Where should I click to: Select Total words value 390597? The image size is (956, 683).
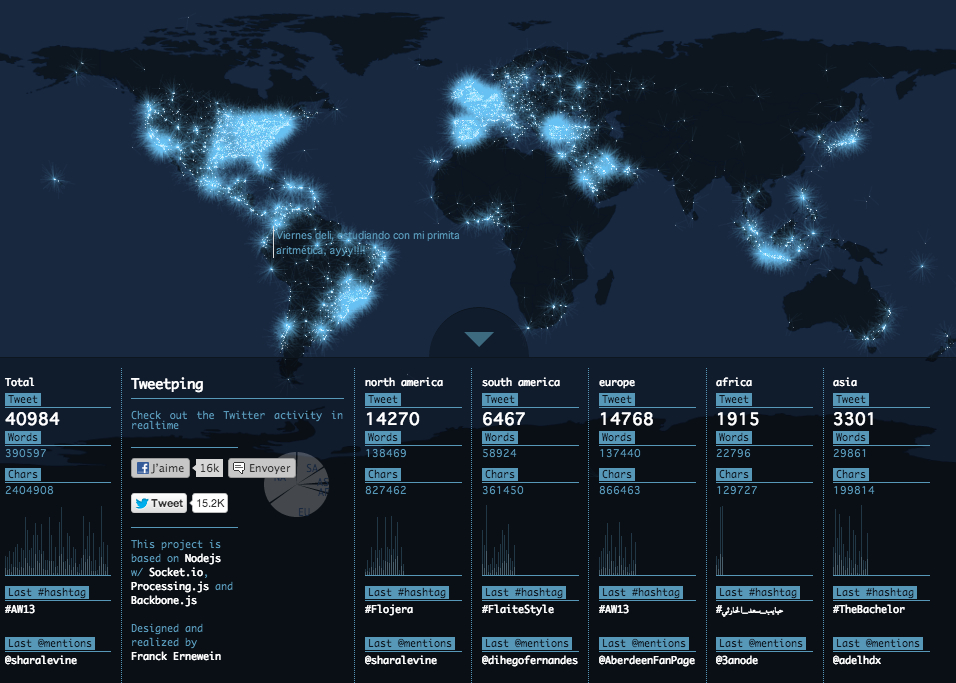(26, 453)
